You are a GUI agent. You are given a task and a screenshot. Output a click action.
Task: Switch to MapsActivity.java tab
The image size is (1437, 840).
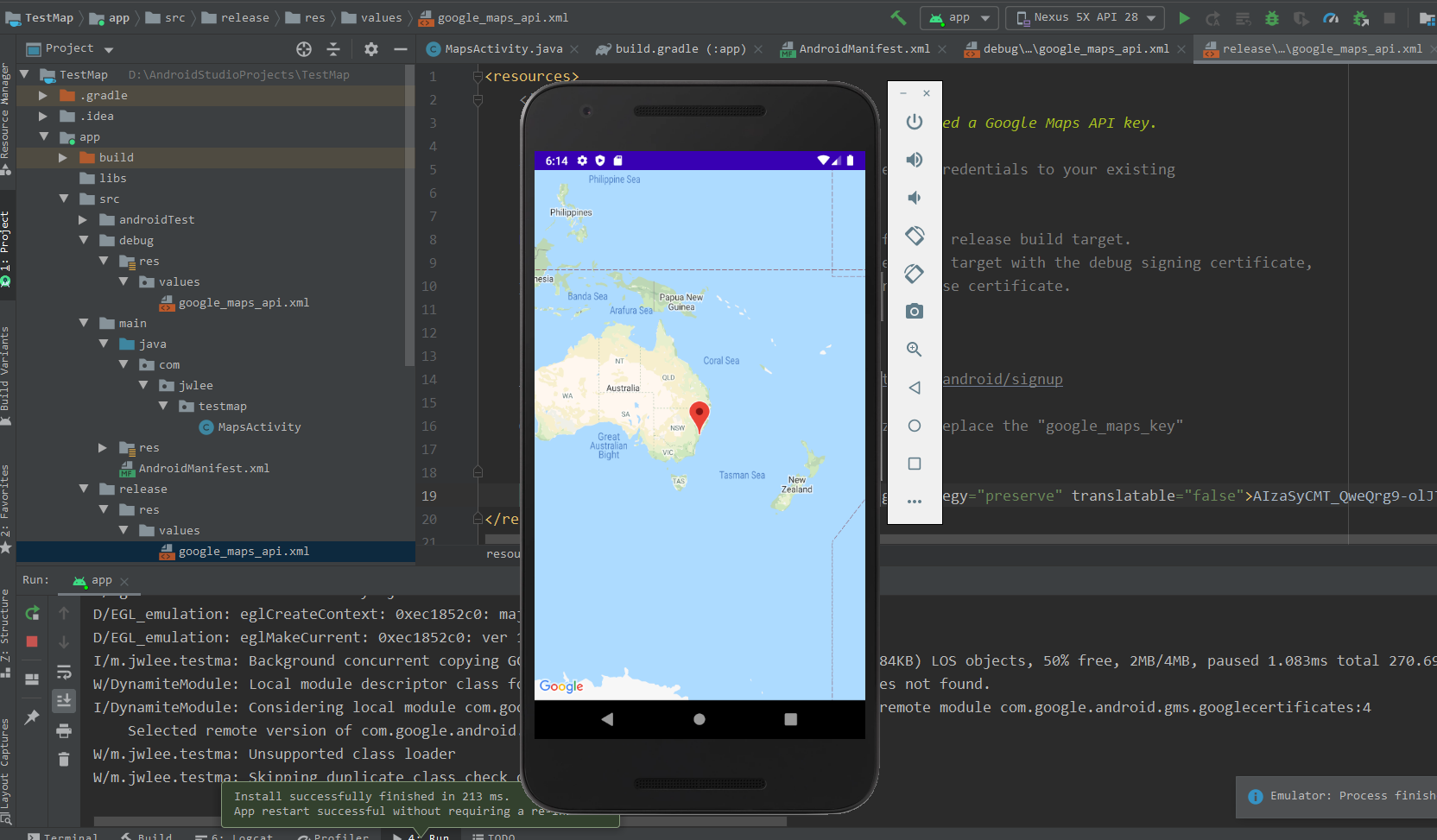tap(503, 49)
